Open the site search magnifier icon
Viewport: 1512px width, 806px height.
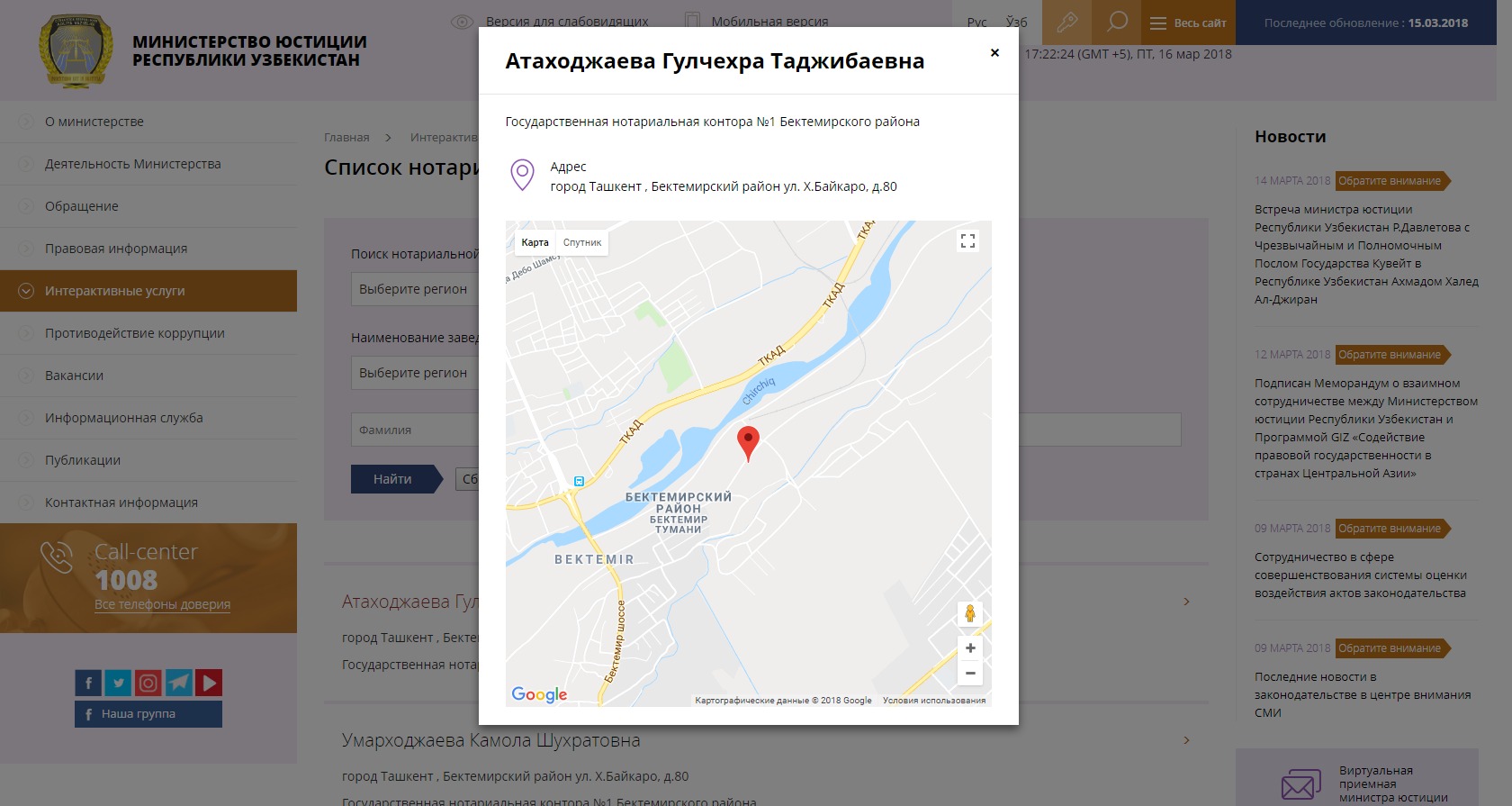tap(1117, 22)
